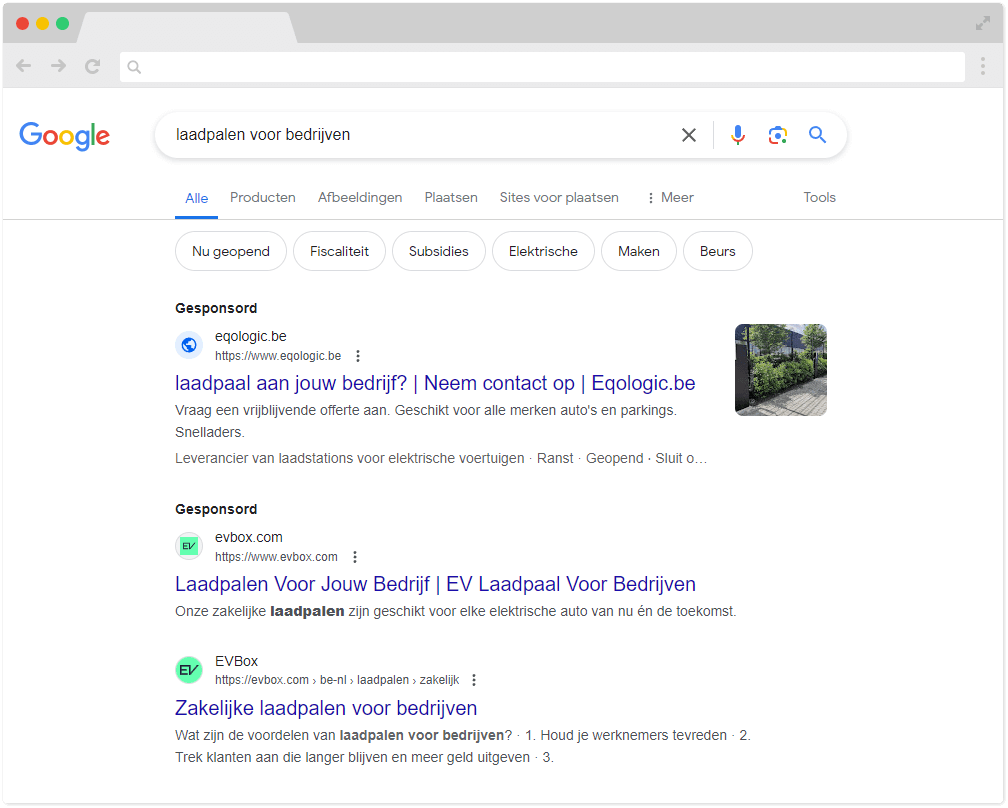Focus the browser address bar
The image size is (1008, 808).
(542, 67)
